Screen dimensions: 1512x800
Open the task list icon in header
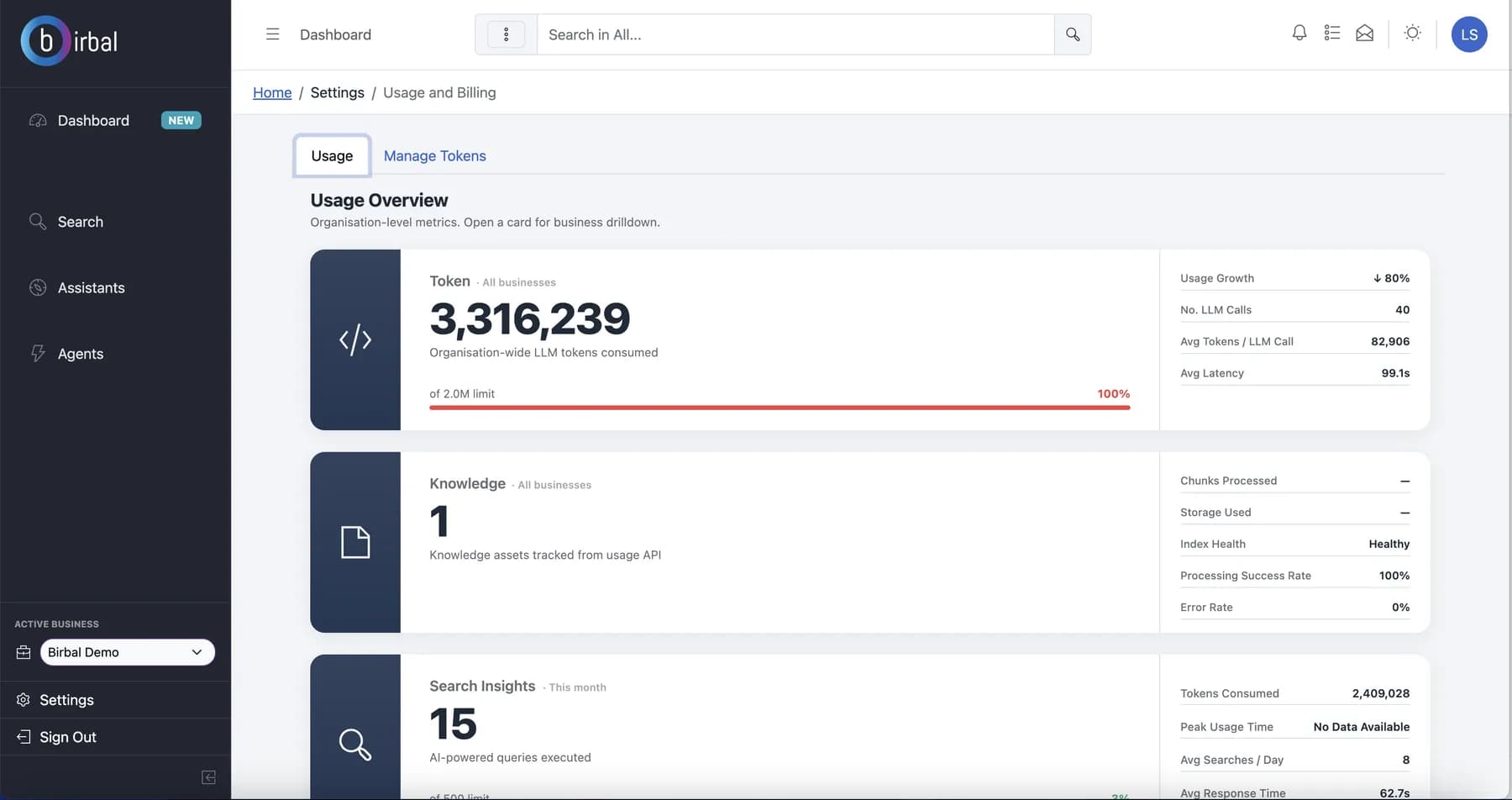1332,33
